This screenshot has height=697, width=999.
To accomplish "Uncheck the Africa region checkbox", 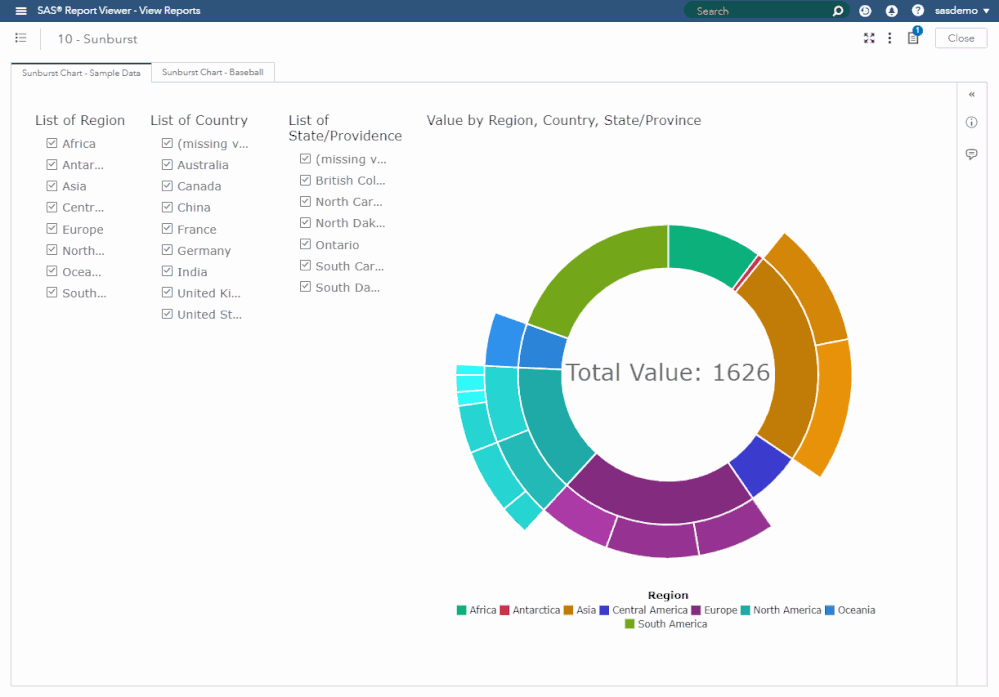I will click(x=52, y=143).
